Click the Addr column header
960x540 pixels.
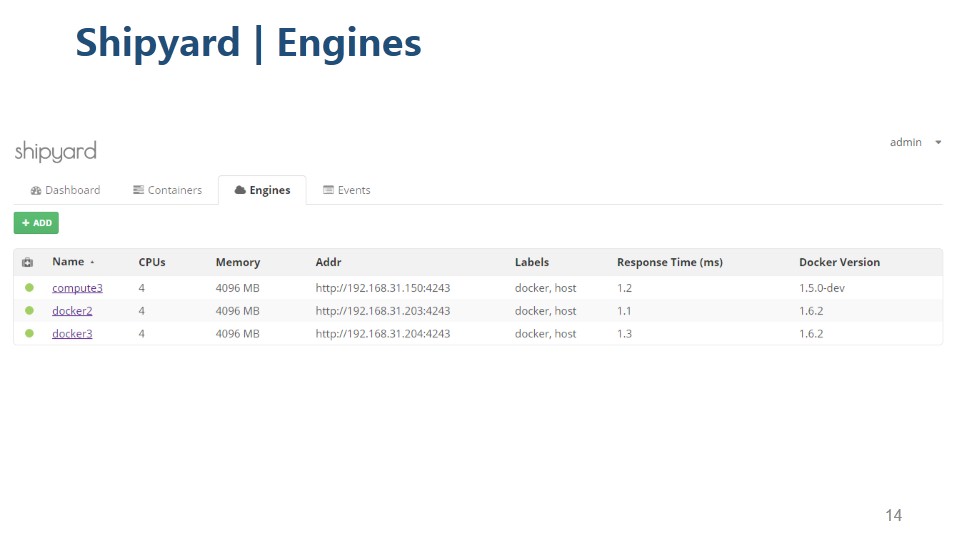pyautogui.click(x=328, y=262)
